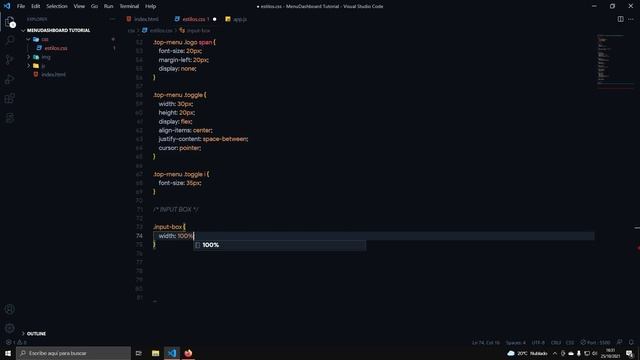Screen dimensions: 640x360
Task: Click the VS Code logo icon in title bar
Action: [x=7, y=6]
